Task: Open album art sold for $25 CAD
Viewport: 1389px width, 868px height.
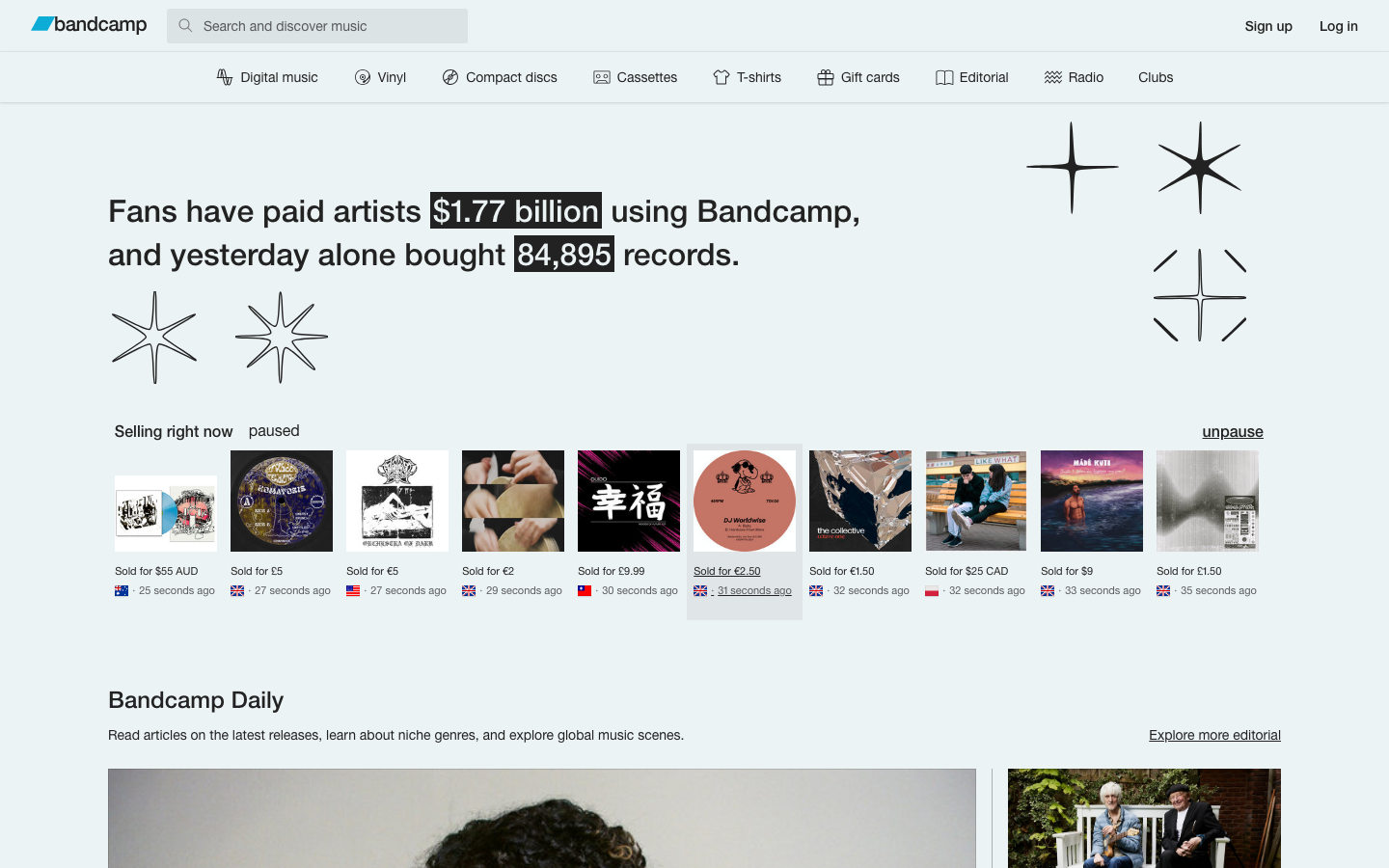Action: pyautogui.click(x=976, y=501)
